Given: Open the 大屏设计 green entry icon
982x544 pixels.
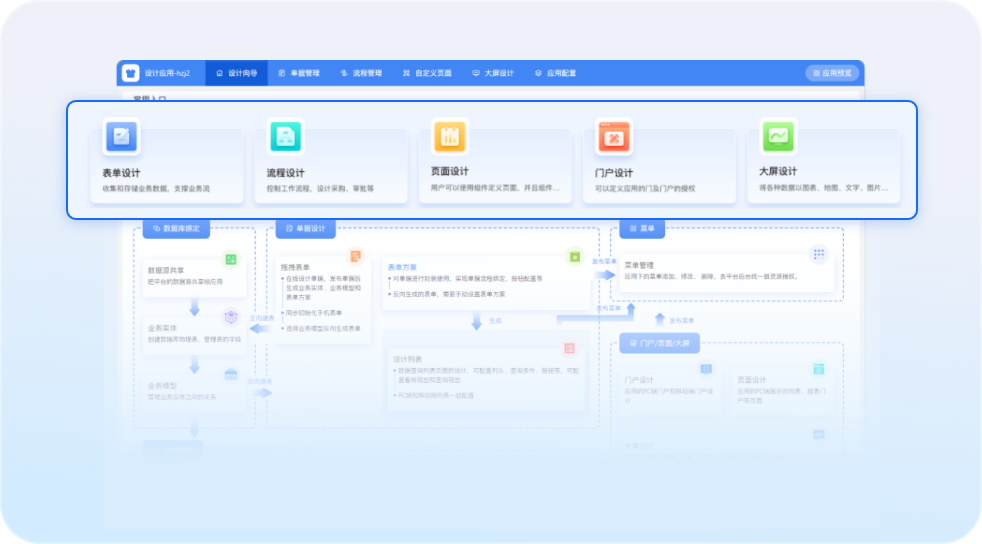Looking at the screenshot, I should 778,136.
